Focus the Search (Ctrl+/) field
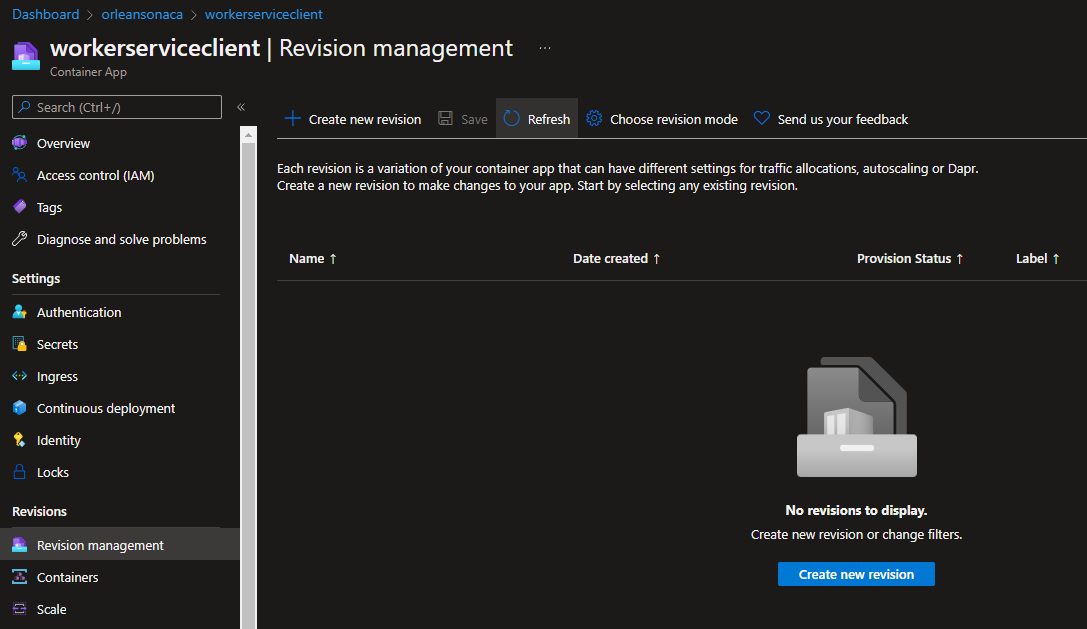Image resolution: width=1087 pixels, height=629 pixels. click(116, 107)
